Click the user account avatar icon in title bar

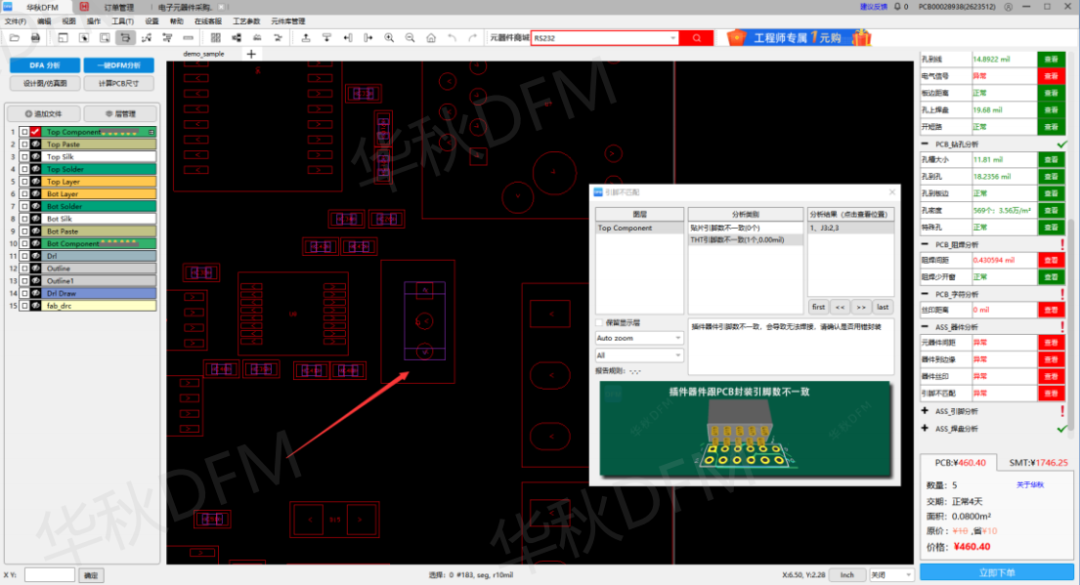1008,7
